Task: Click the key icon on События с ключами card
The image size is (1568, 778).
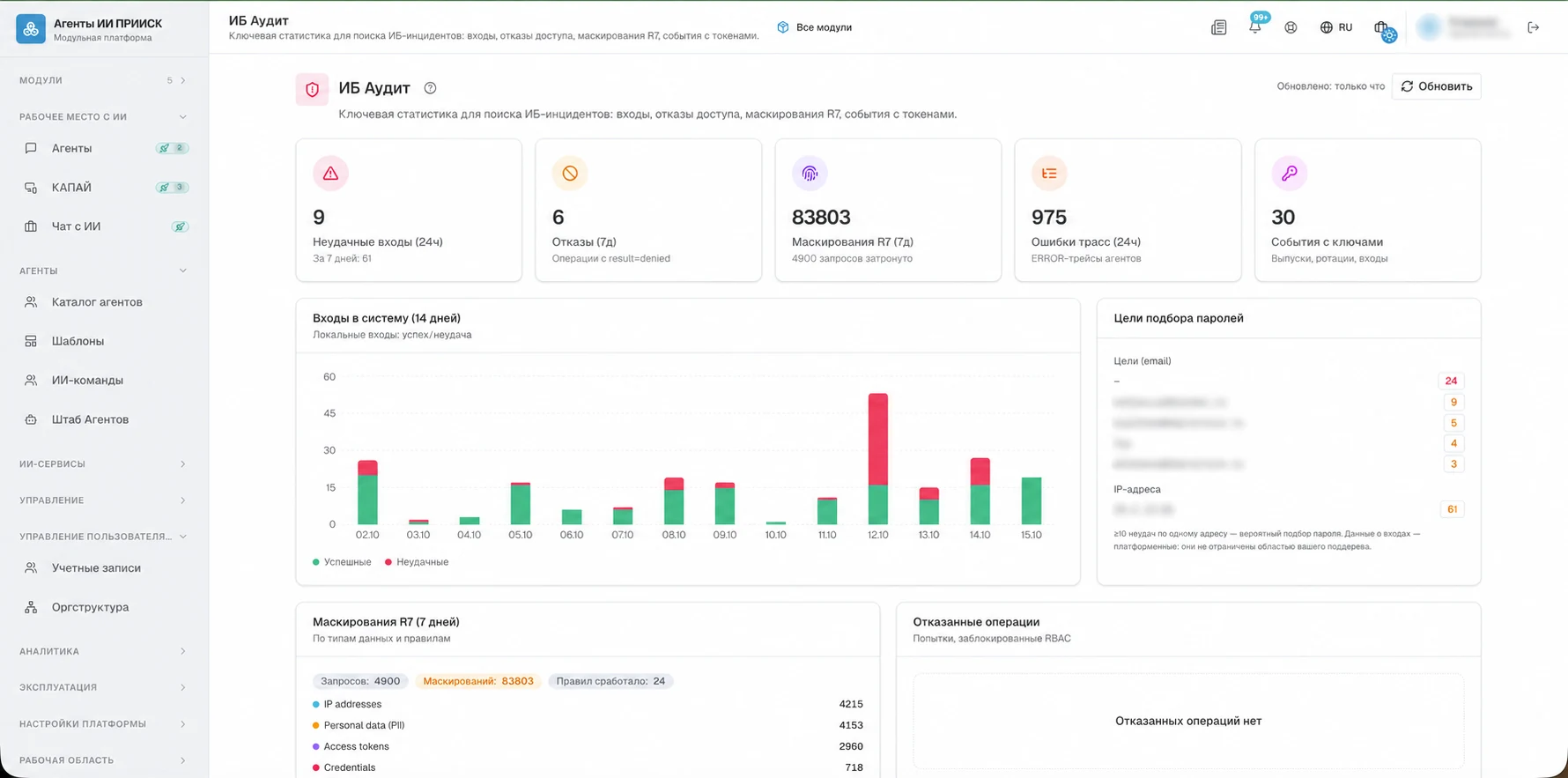Action: click(1289, 174)
